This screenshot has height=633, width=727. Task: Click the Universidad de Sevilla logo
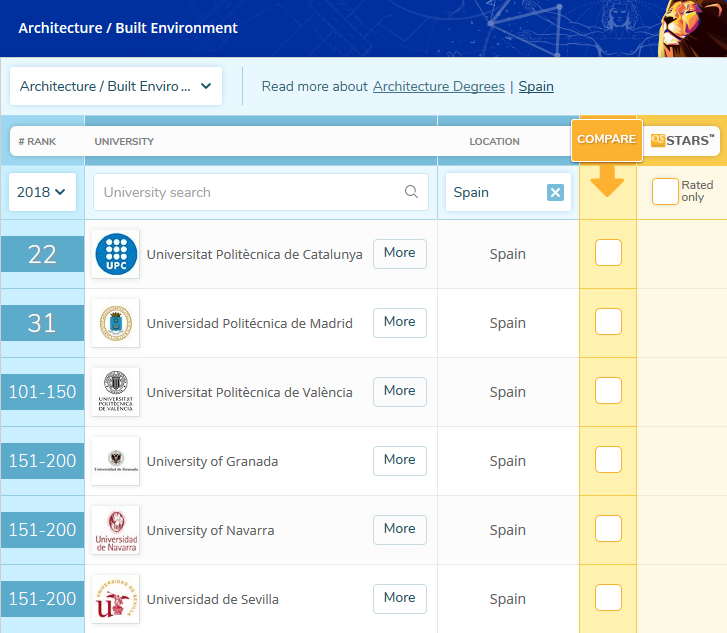click(x=116, y=599)
